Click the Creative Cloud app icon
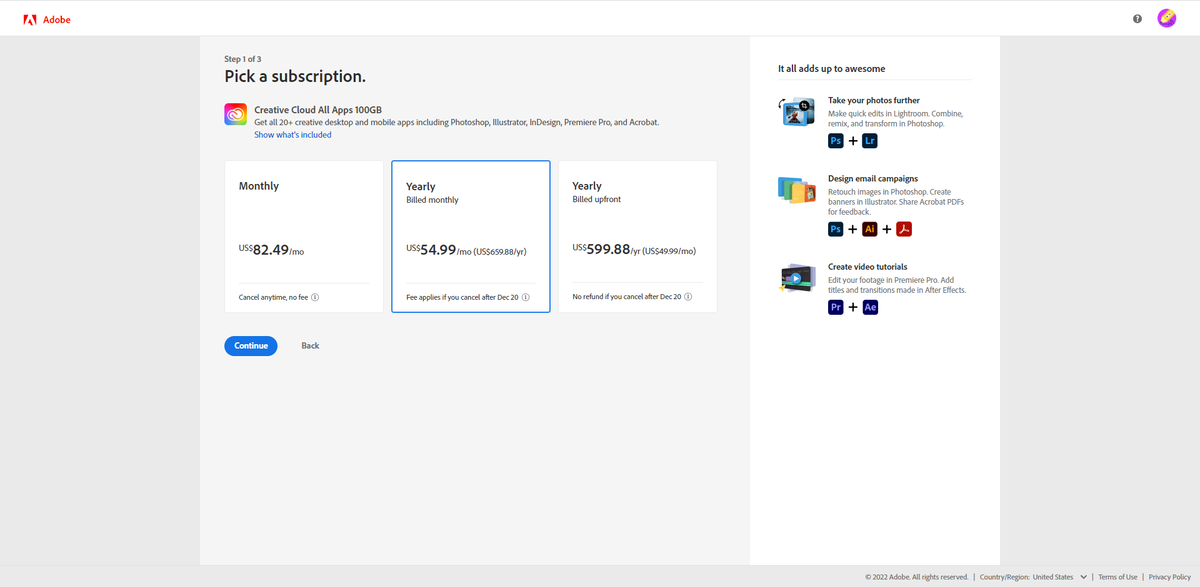The image size is (1200, 587). pyautogui.click(x=236, y=115)
